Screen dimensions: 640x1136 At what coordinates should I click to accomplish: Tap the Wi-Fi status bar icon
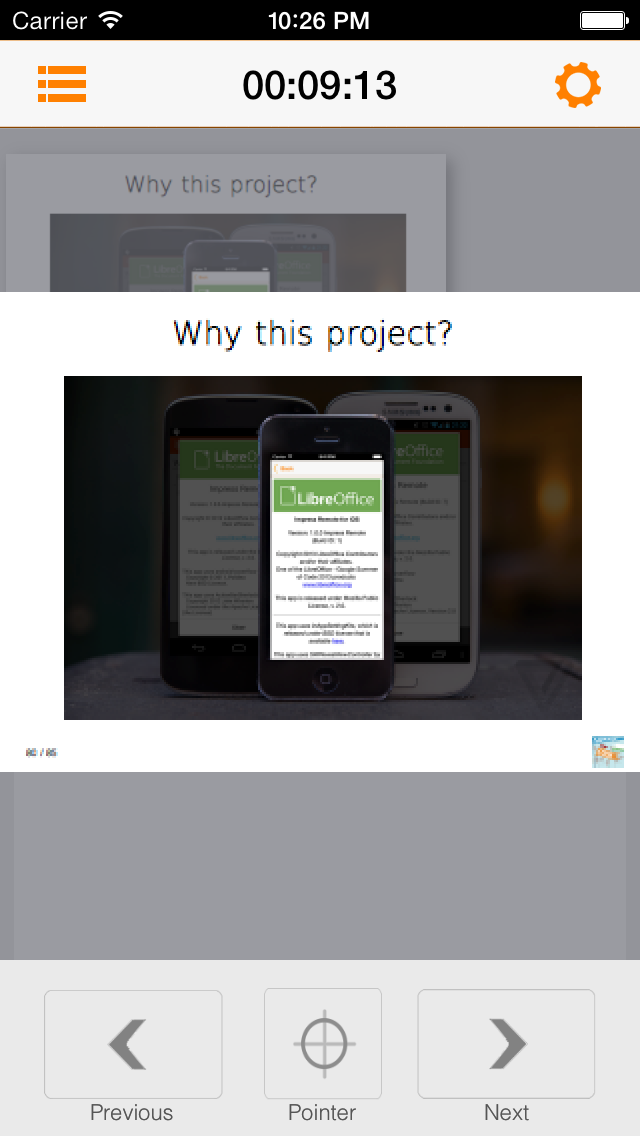111,20
